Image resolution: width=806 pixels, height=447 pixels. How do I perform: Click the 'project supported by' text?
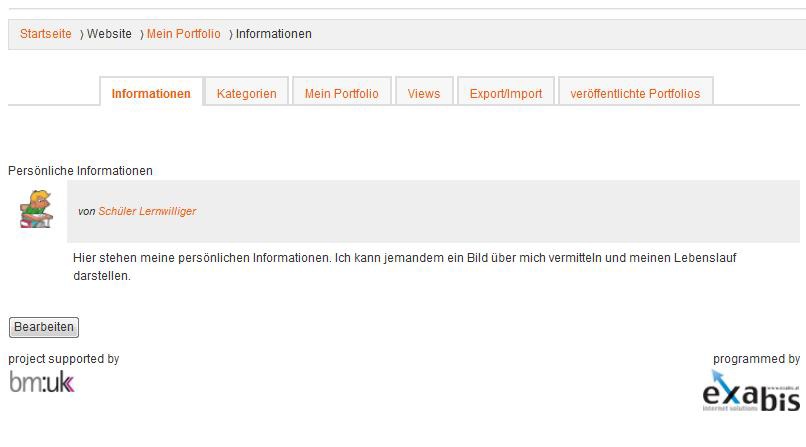click(64, 359)
